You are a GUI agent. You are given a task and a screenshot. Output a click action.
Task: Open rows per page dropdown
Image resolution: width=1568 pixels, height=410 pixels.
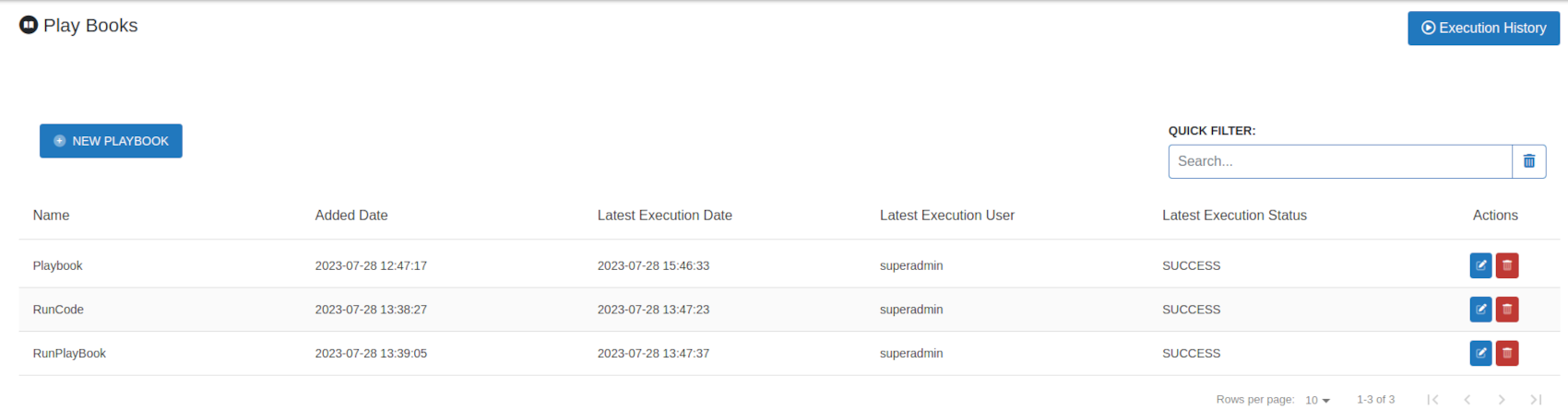(1317, 400)
